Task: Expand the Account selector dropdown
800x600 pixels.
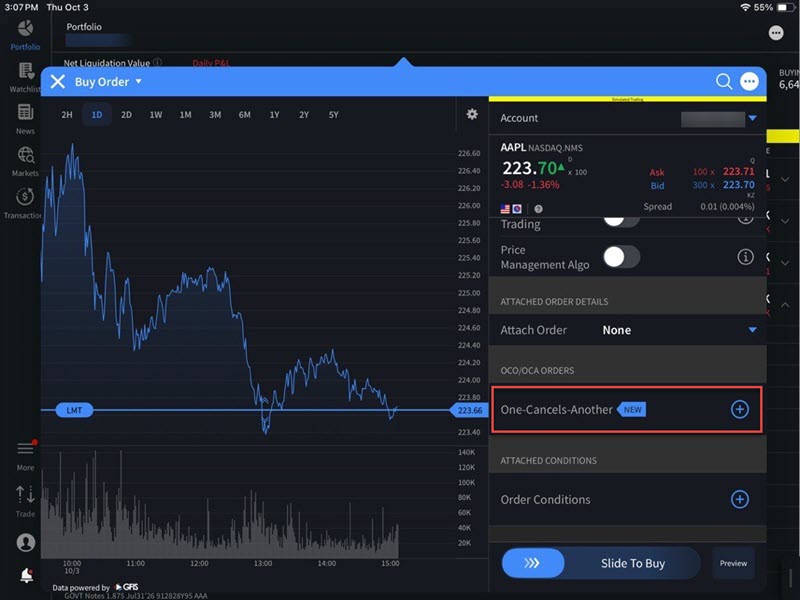Action: pyautogui.click(x=752, y=118)
